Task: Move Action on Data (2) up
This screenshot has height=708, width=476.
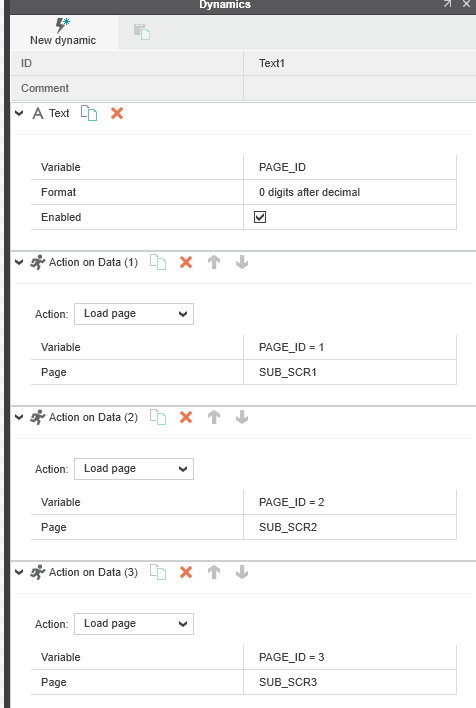Action: coord(214,417)
